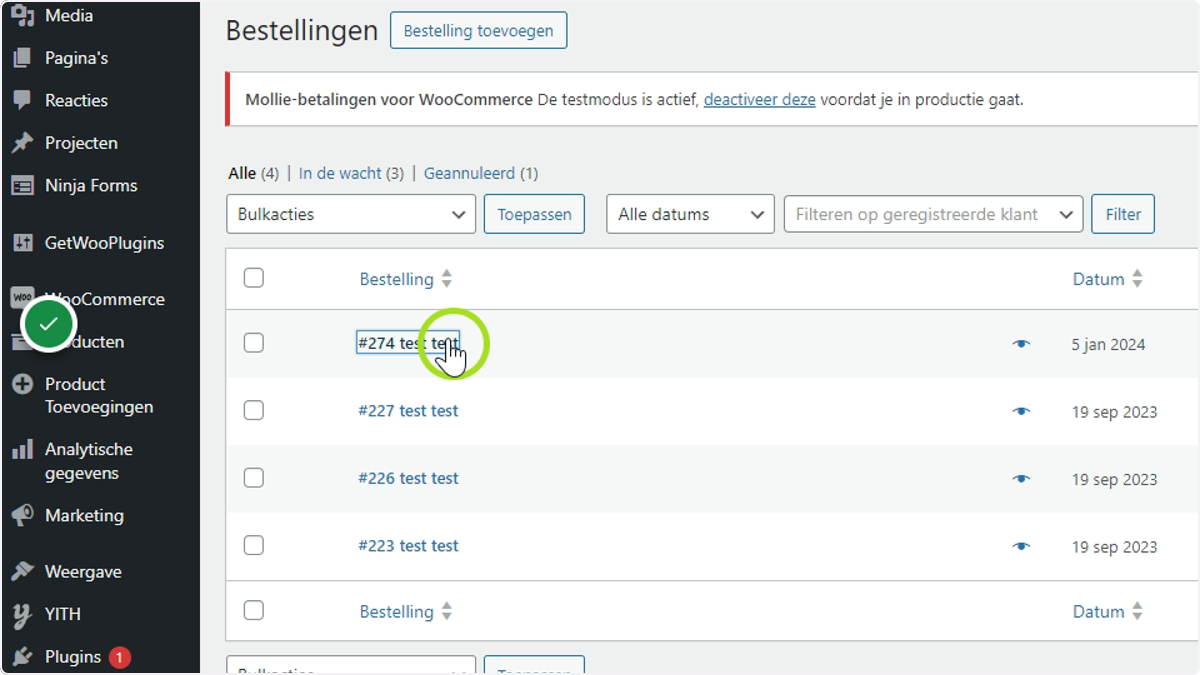Open order #274 test test
Screen dimensions: 1200x675
(x=408, y=343)
